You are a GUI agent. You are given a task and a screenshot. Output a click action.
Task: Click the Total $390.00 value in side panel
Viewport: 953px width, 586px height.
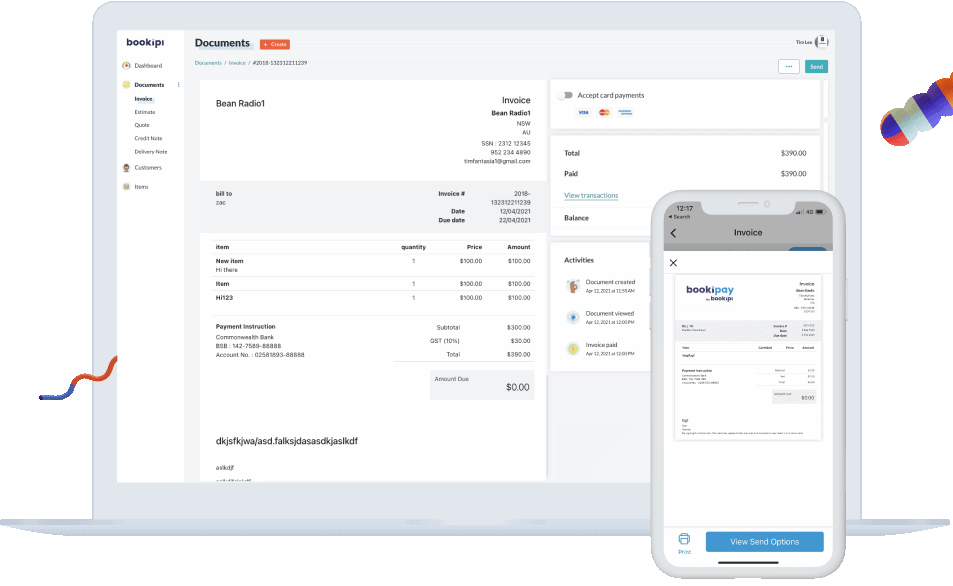pos(793,153)
